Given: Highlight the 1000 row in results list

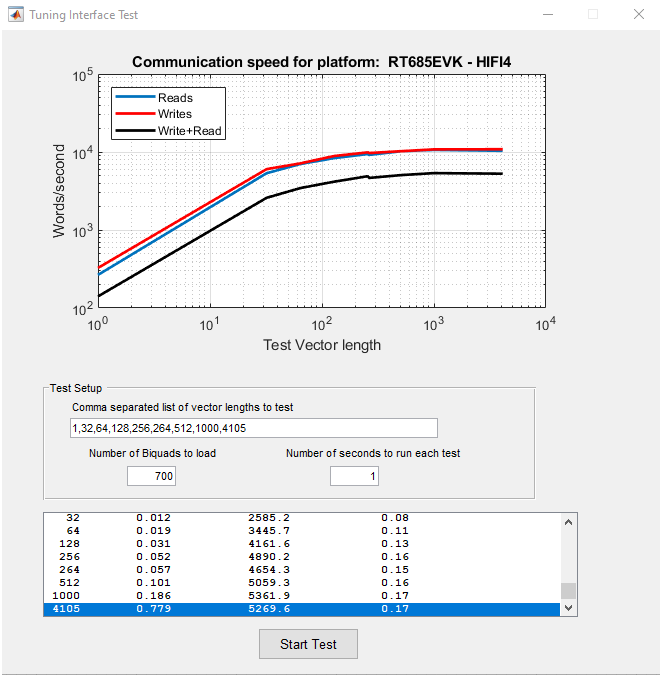Looking at the screenshot, I should tap(300, 595).
